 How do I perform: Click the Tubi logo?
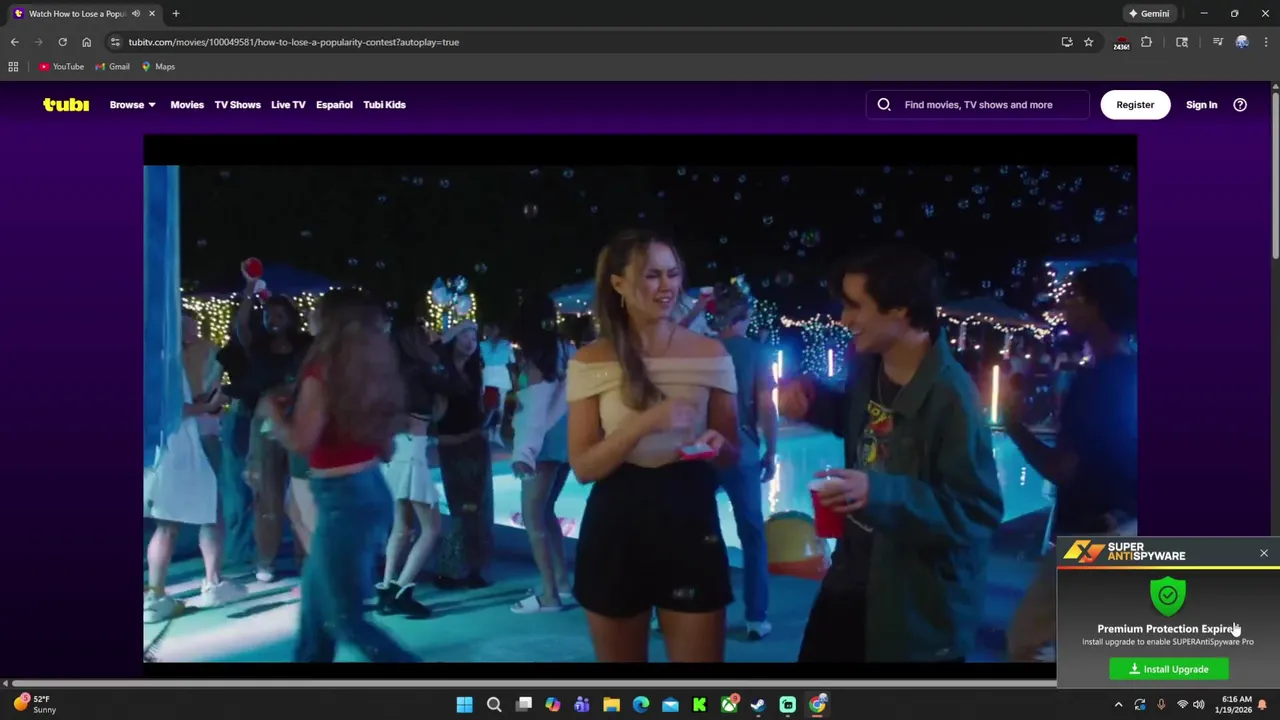(x=66, y=104)
